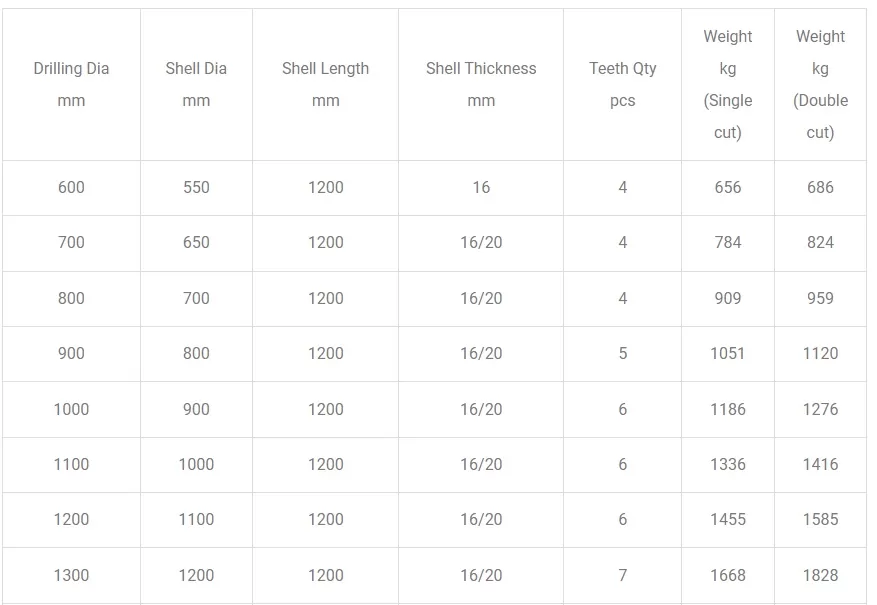Select the single cut weight 909 cell
Viewport: 877px width, 605px height.
click(728, 299)
